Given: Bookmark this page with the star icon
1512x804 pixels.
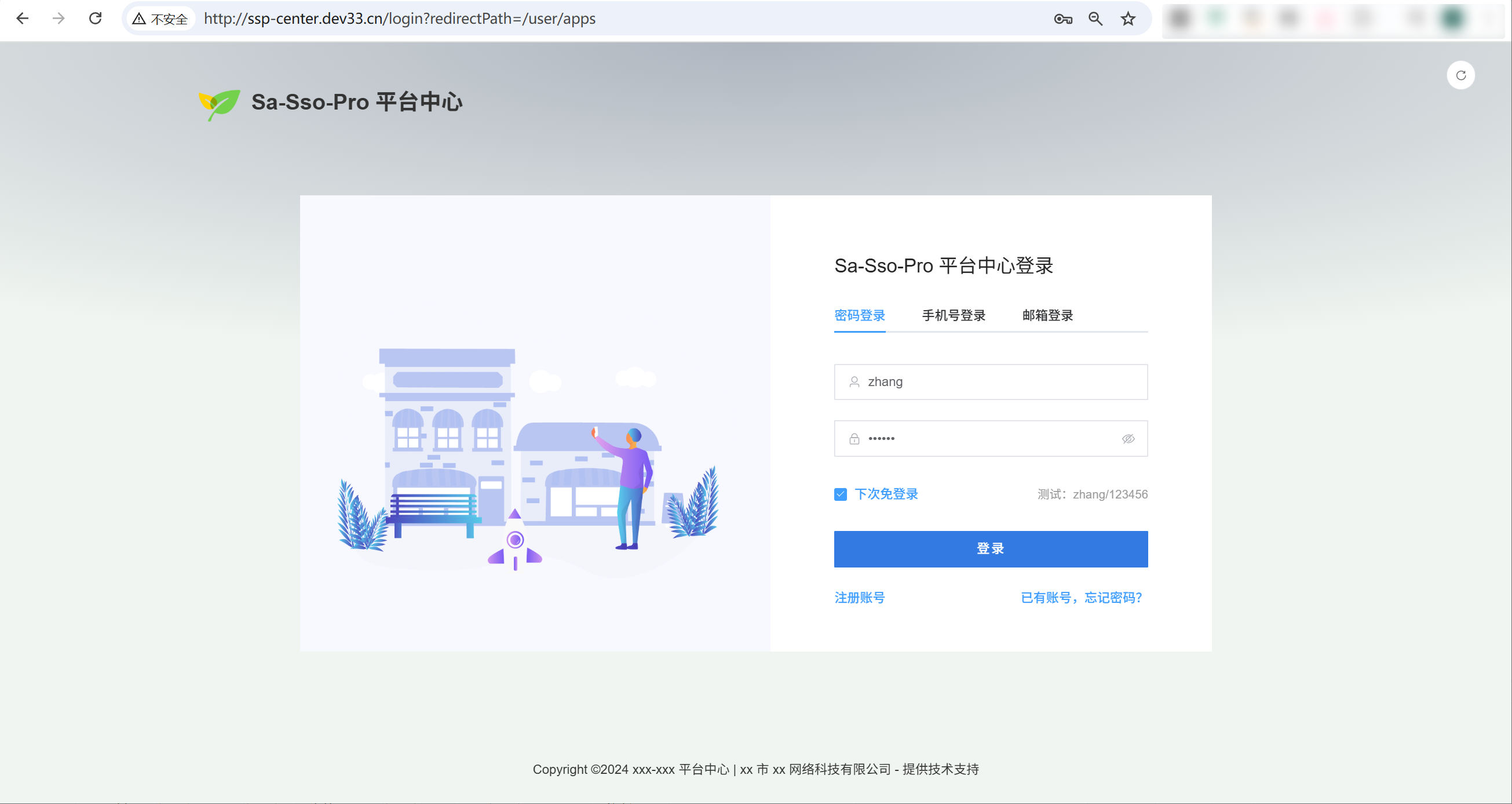Looking at the screenshot, I should 1127,19.
